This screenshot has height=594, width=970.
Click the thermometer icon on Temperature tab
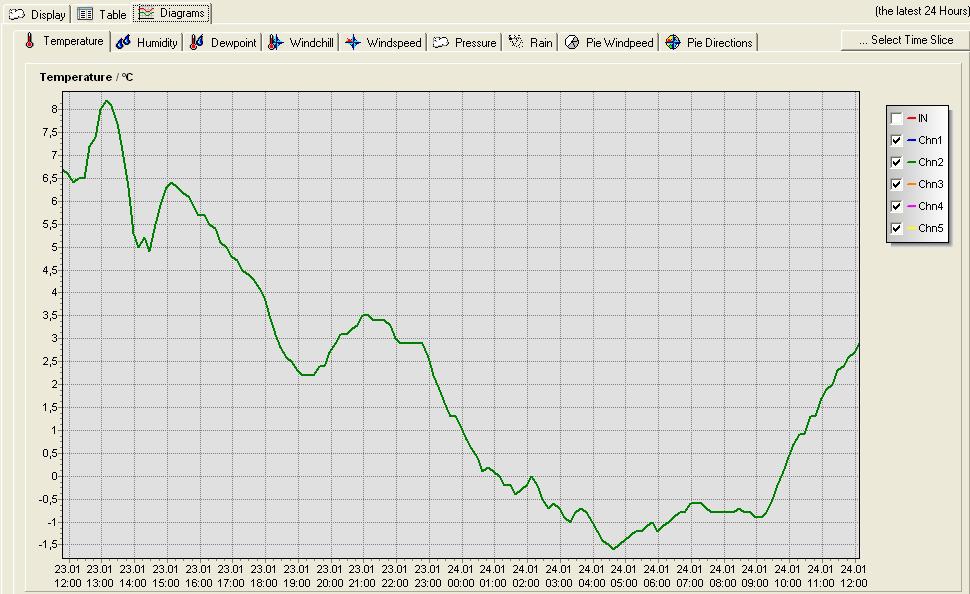pos(30,41)
